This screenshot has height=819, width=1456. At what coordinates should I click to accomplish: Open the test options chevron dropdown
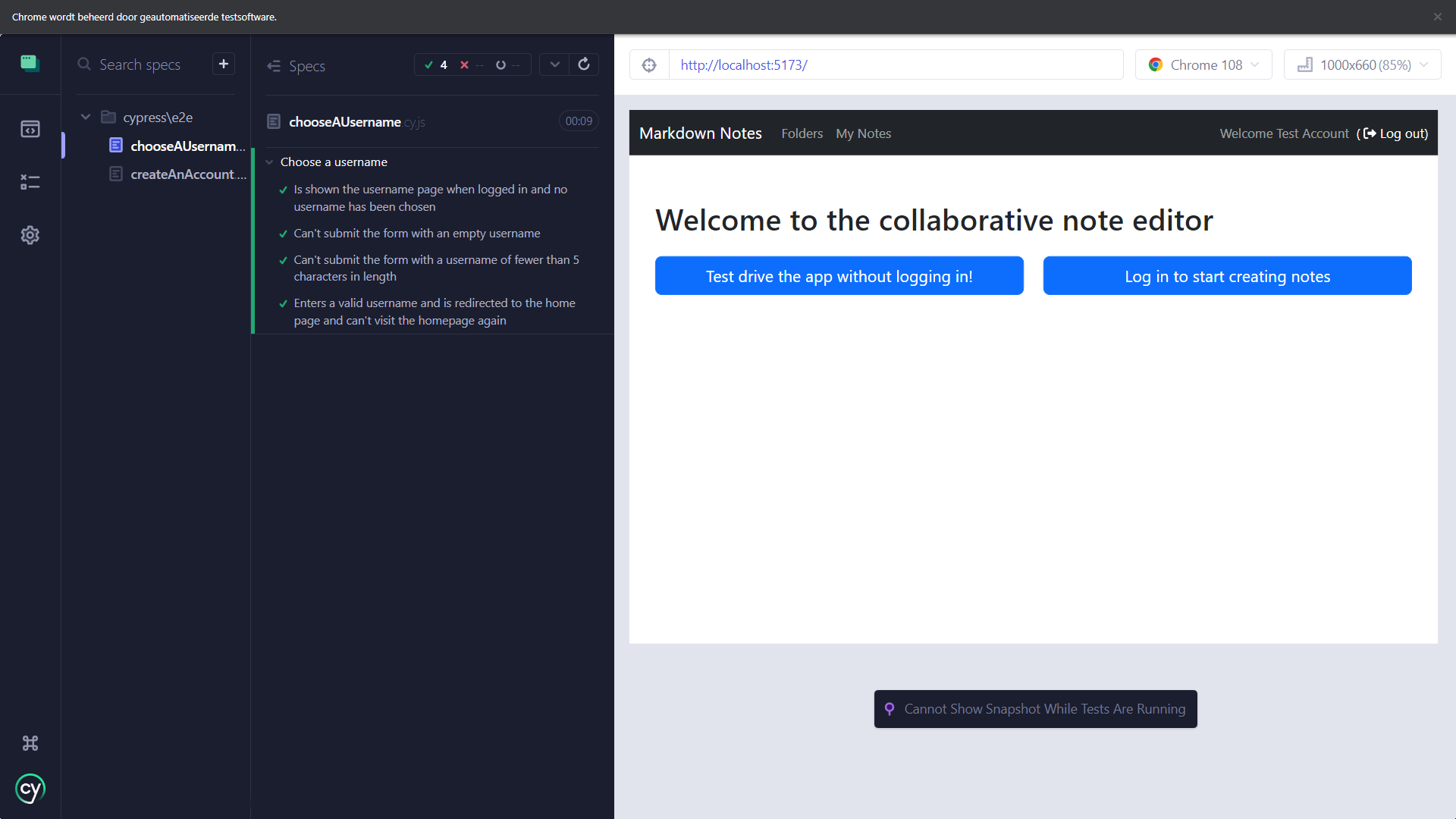555,64
